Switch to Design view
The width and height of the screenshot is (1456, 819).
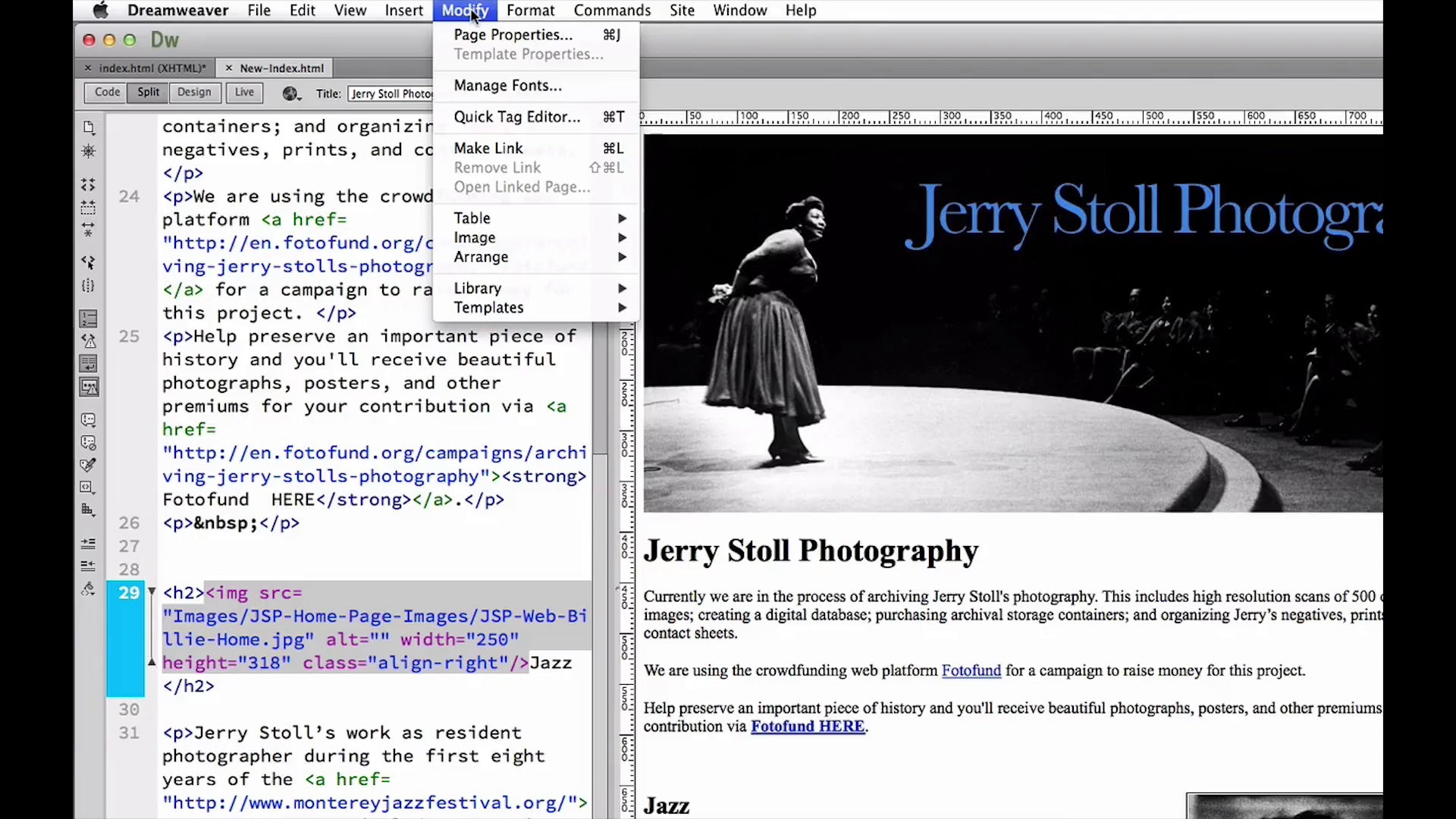point(194,93)
